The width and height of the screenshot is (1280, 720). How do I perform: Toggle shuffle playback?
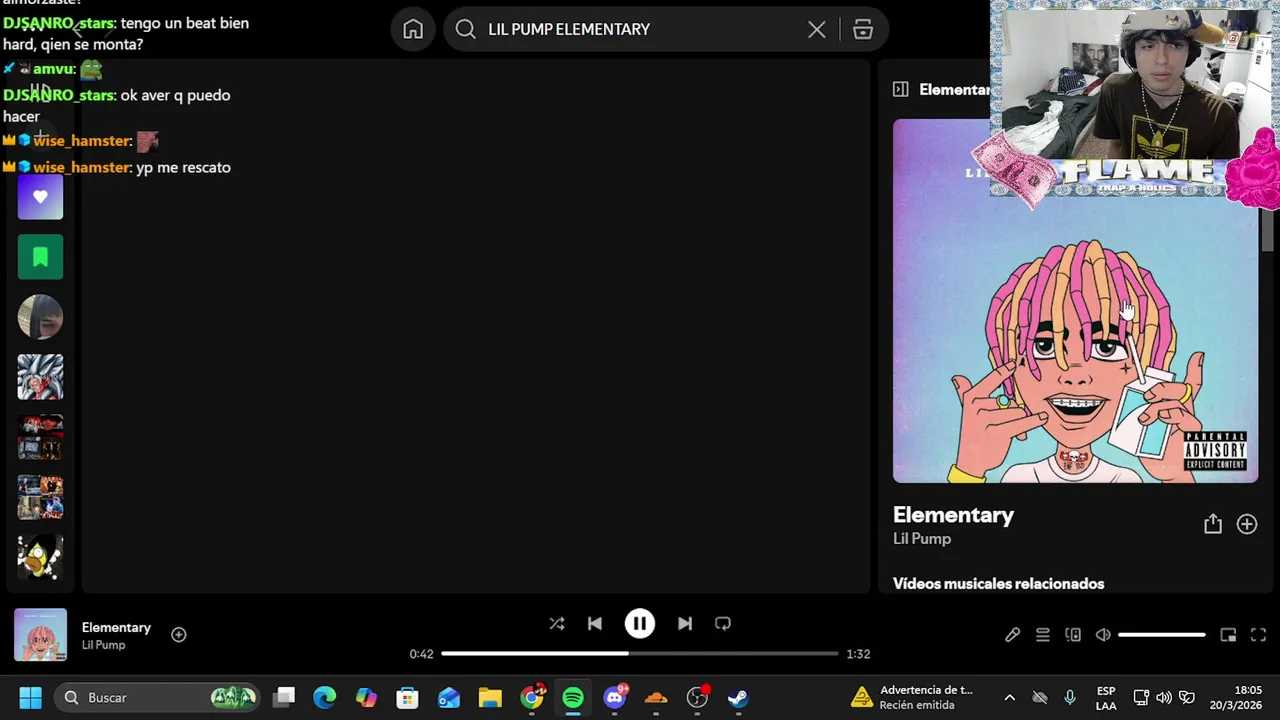pos(557,623)
